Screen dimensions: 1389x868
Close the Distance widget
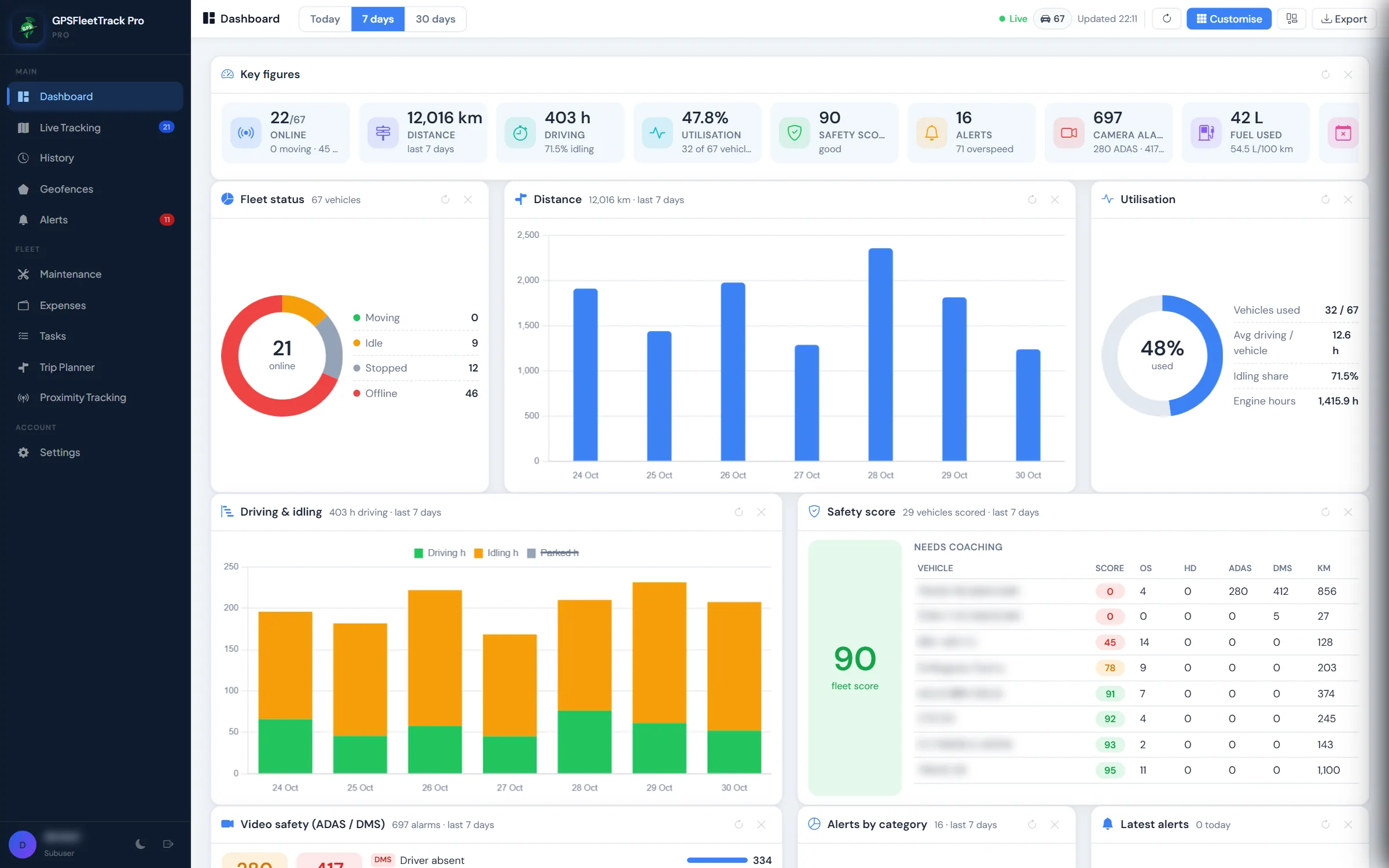coord(1055,200)
